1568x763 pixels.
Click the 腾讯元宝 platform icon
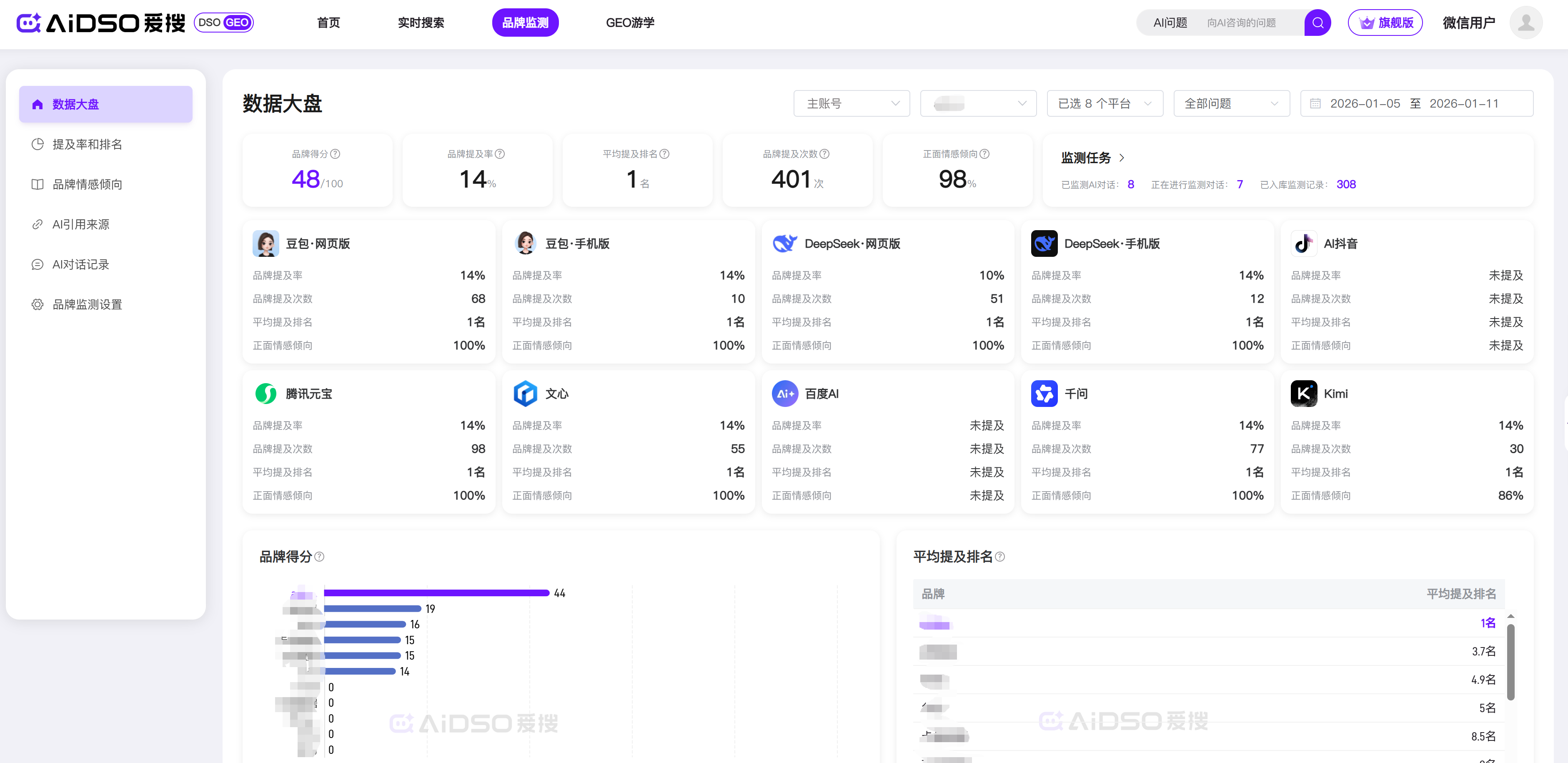(x=266, y=394)
